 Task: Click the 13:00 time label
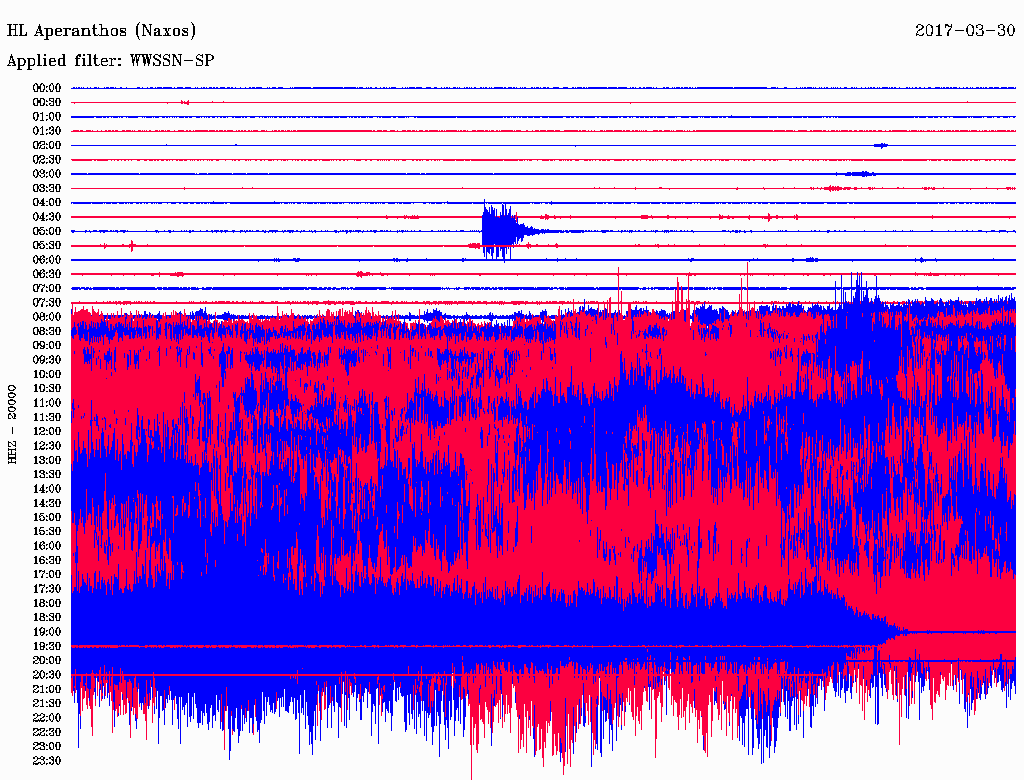tap(47, 460)
